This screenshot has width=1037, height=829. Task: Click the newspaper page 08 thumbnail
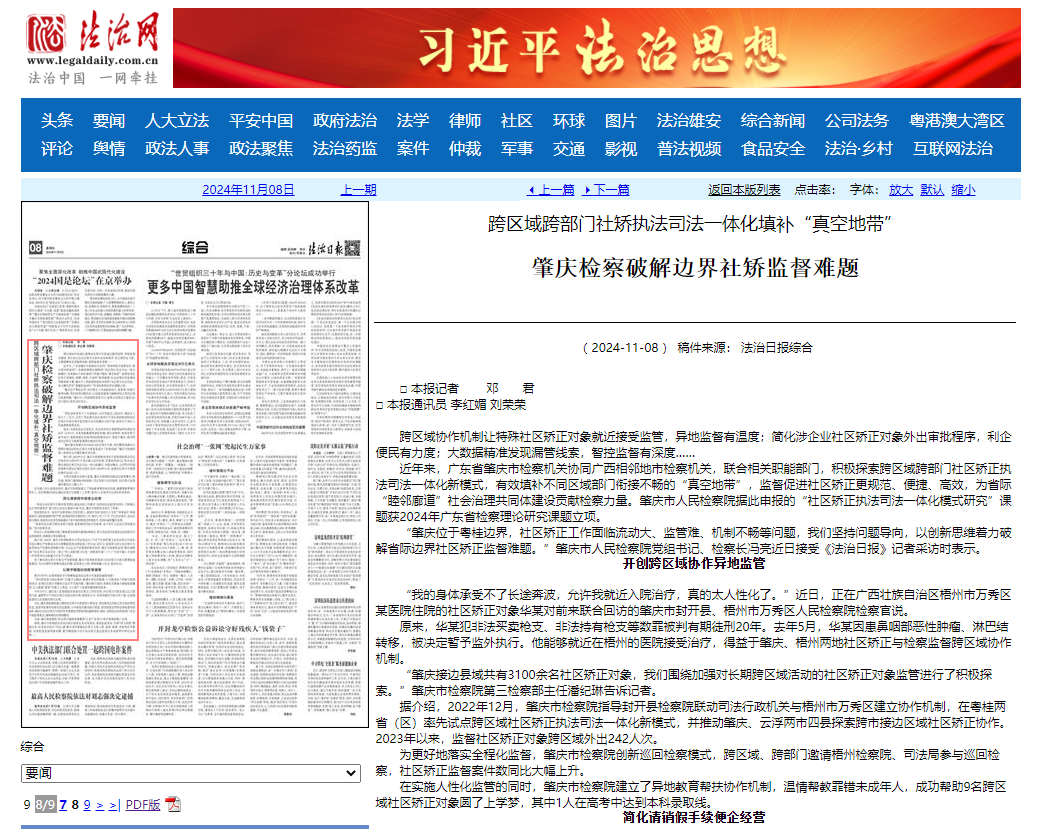(x=194, y=464)
